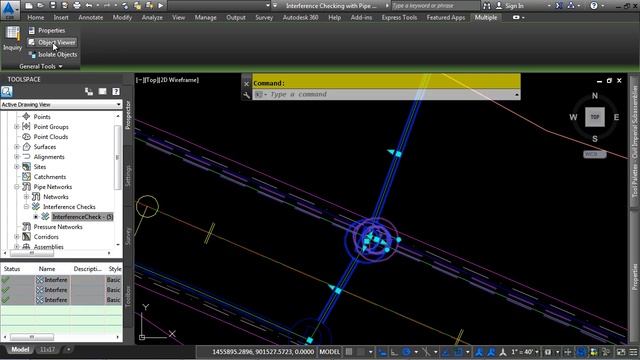Click the Save As icon in quick access toolbar
640x360 pixels.
64,6
